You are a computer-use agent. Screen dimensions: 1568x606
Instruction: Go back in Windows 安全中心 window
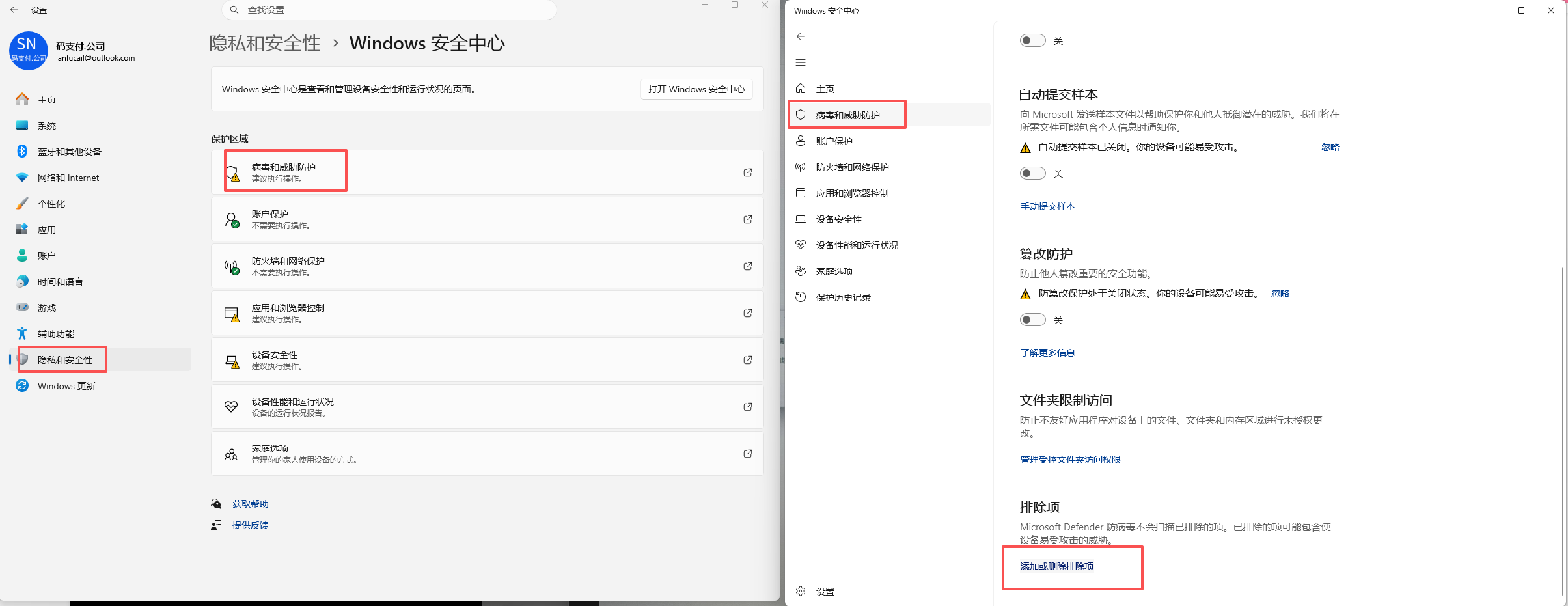coord(801,36)
